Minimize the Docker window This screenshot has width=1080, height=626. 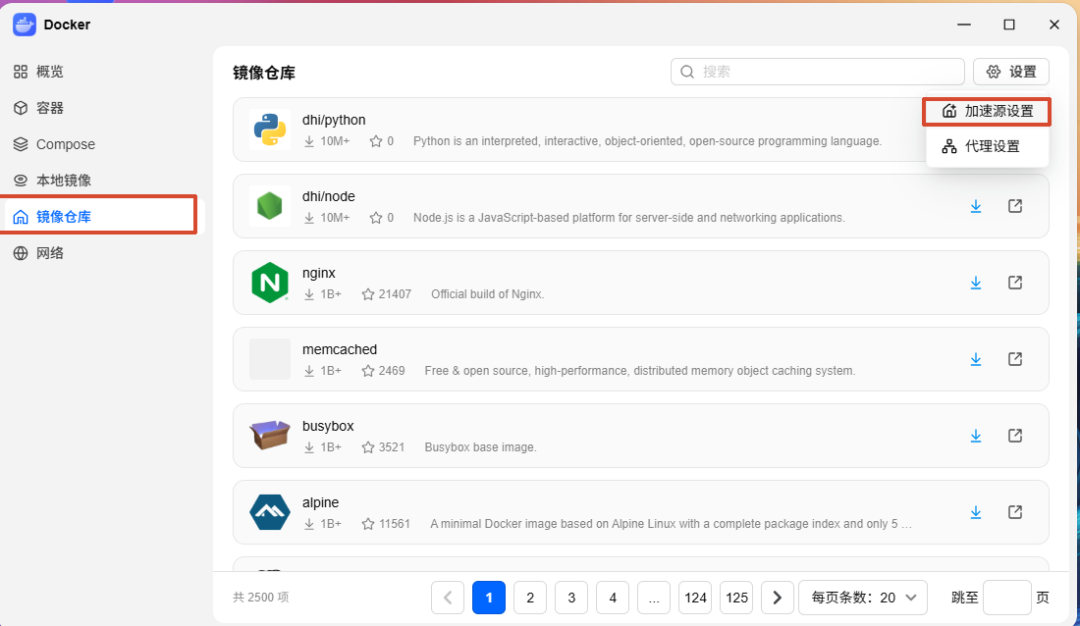tap(964, 24)
